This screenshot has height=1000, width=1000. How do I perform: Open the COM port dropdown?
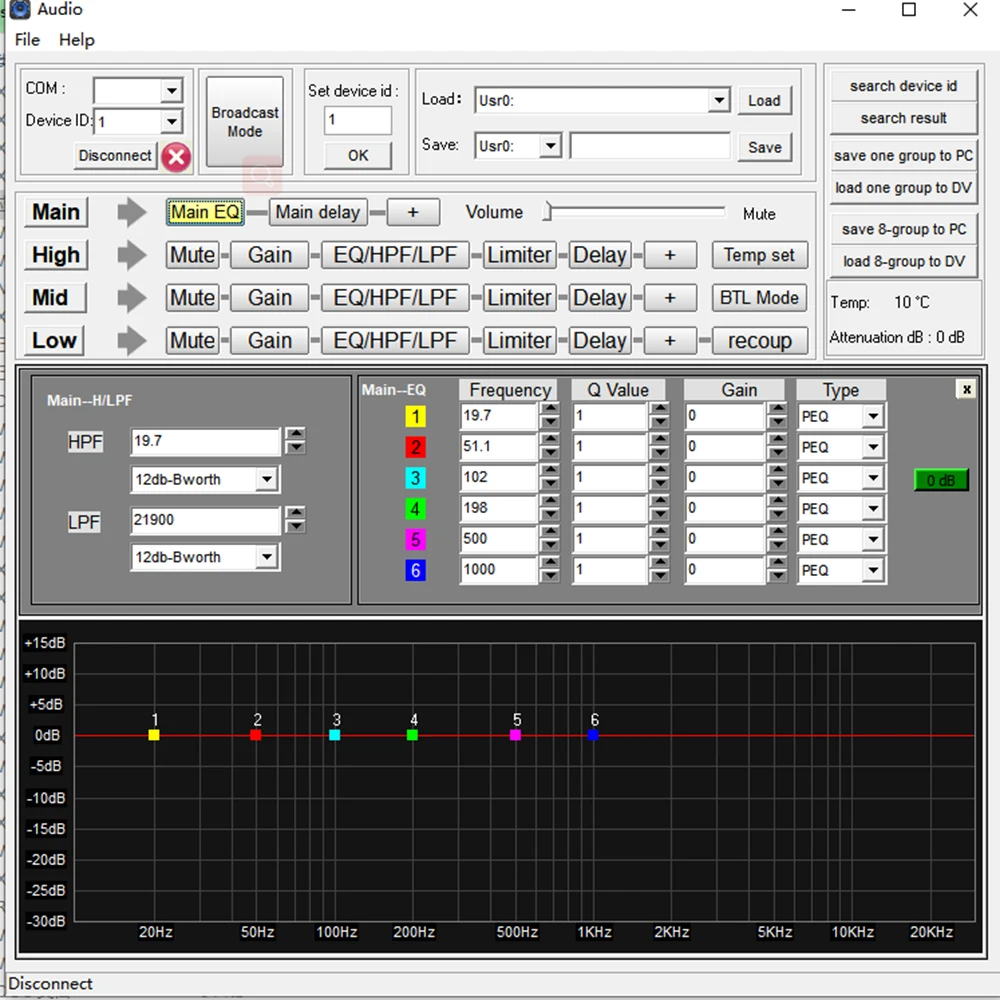[172, 91]
